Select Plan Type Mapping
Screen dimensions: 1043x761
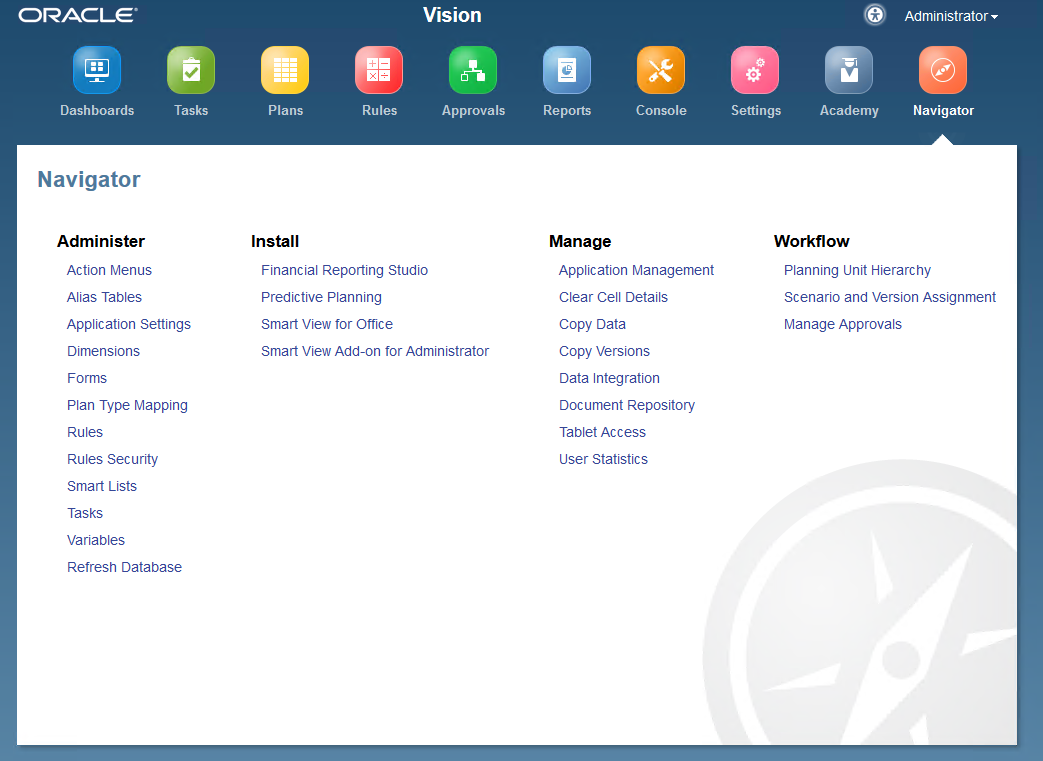(127, 406)
